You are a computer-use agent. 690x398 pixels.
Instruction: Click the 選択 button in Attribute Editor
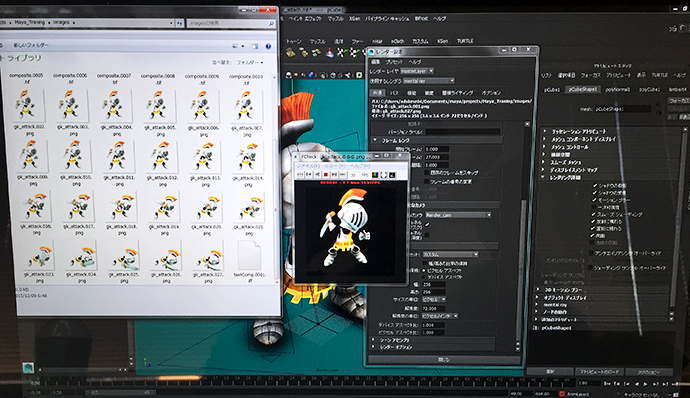(x=550, y=372)
